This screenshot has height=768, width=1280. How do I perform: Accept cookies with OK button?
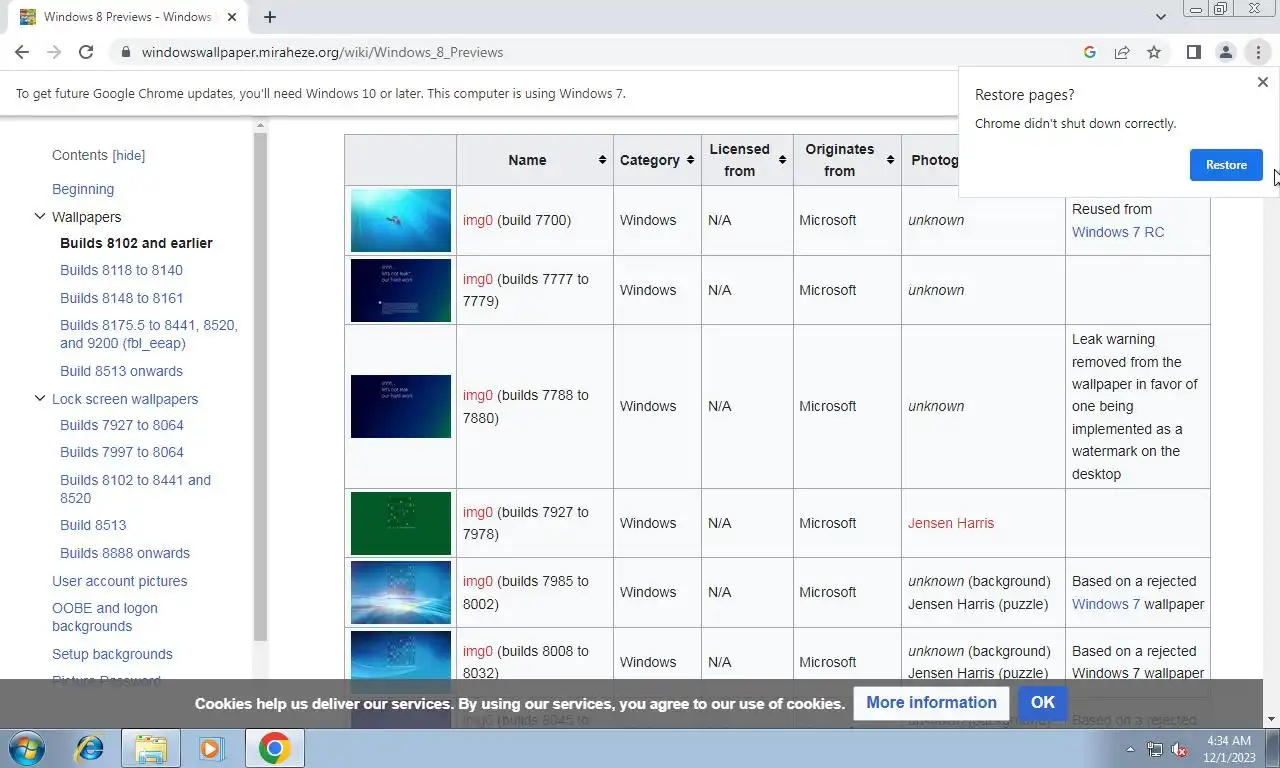pyautogui.click(x=1043, y=702)
